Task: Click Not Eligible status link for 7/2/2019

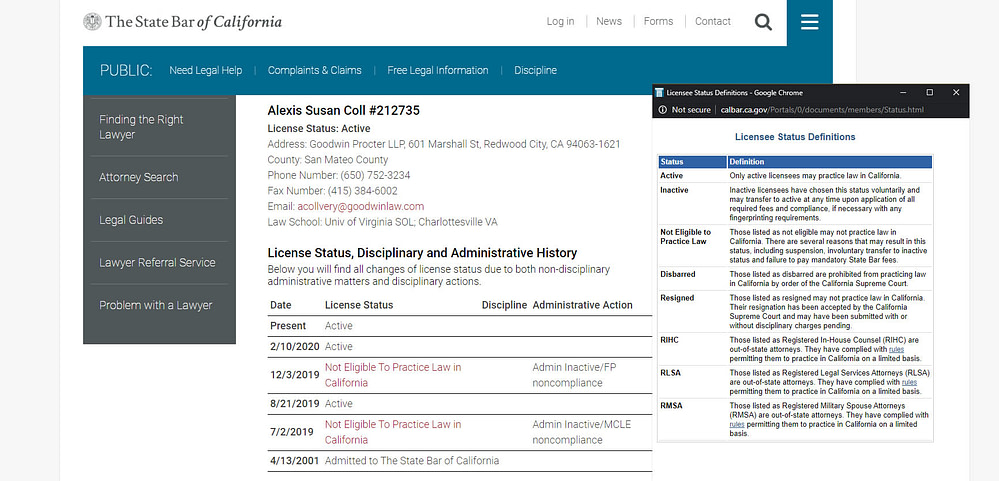Action: point(392,432)
